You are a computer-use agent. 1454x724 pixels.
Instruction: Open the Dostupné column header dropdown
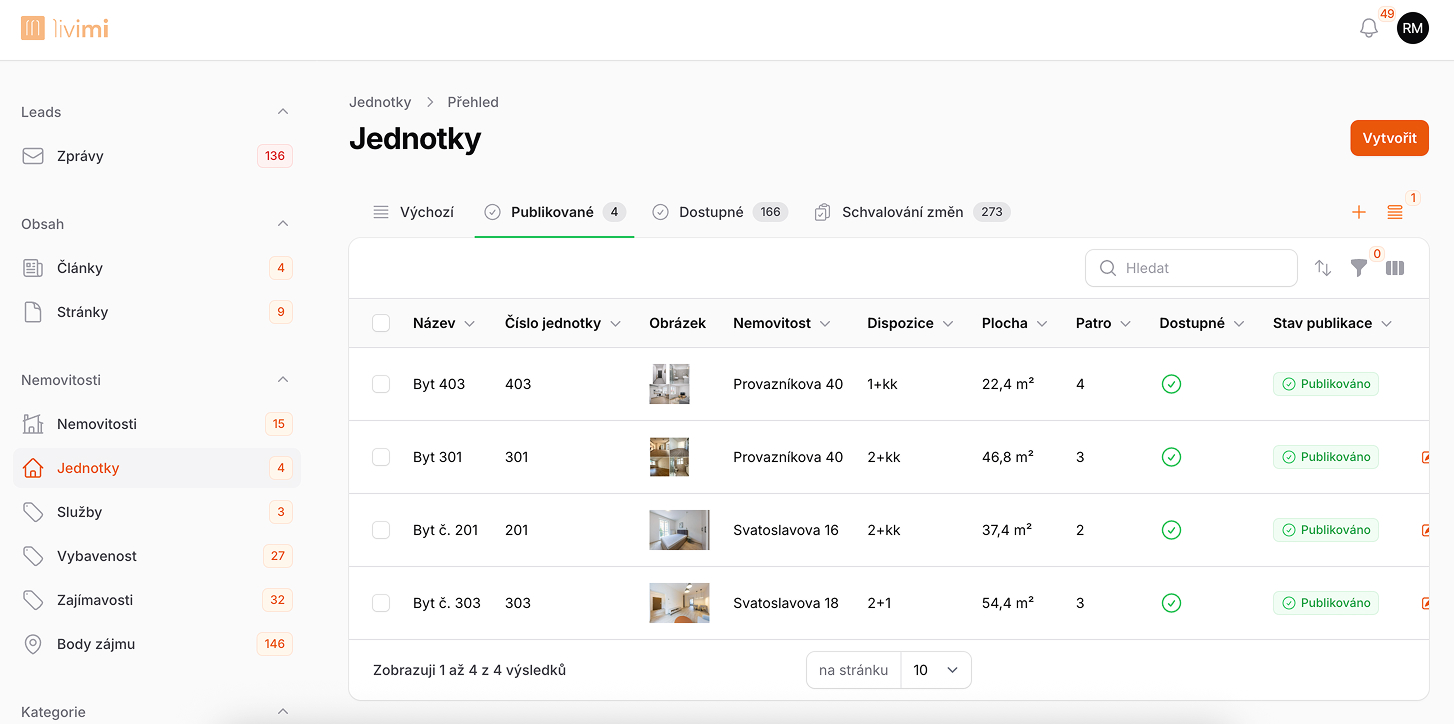1239,324
